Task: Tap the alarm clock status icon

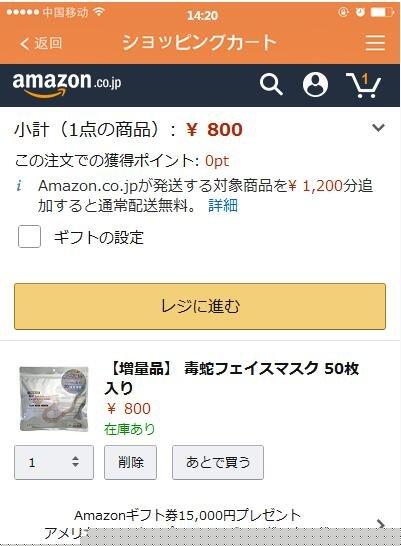Action: (x=360, y=12)
